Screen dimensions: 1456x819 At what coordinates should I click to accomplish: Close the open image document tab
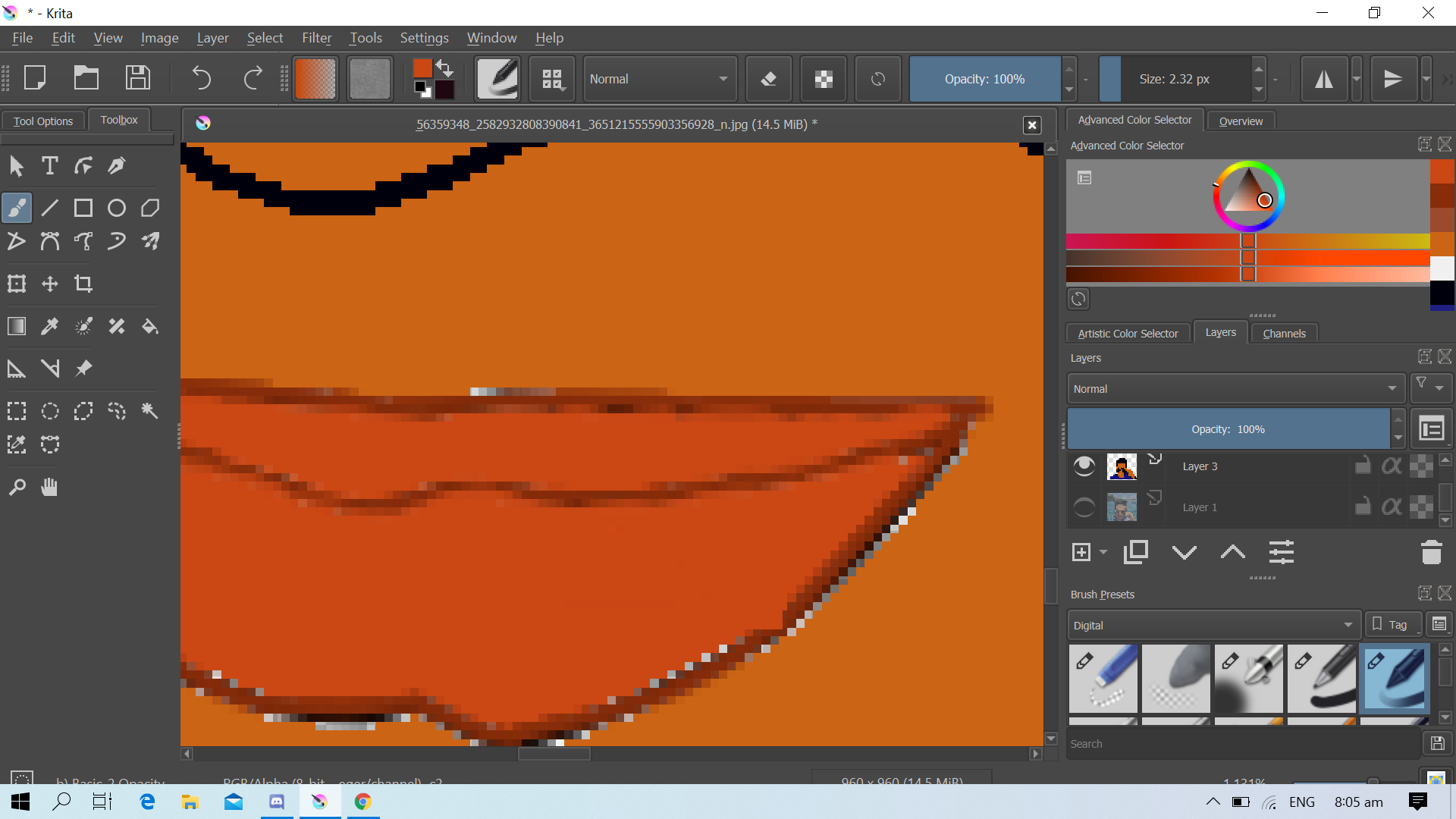tap(1032, 125)
